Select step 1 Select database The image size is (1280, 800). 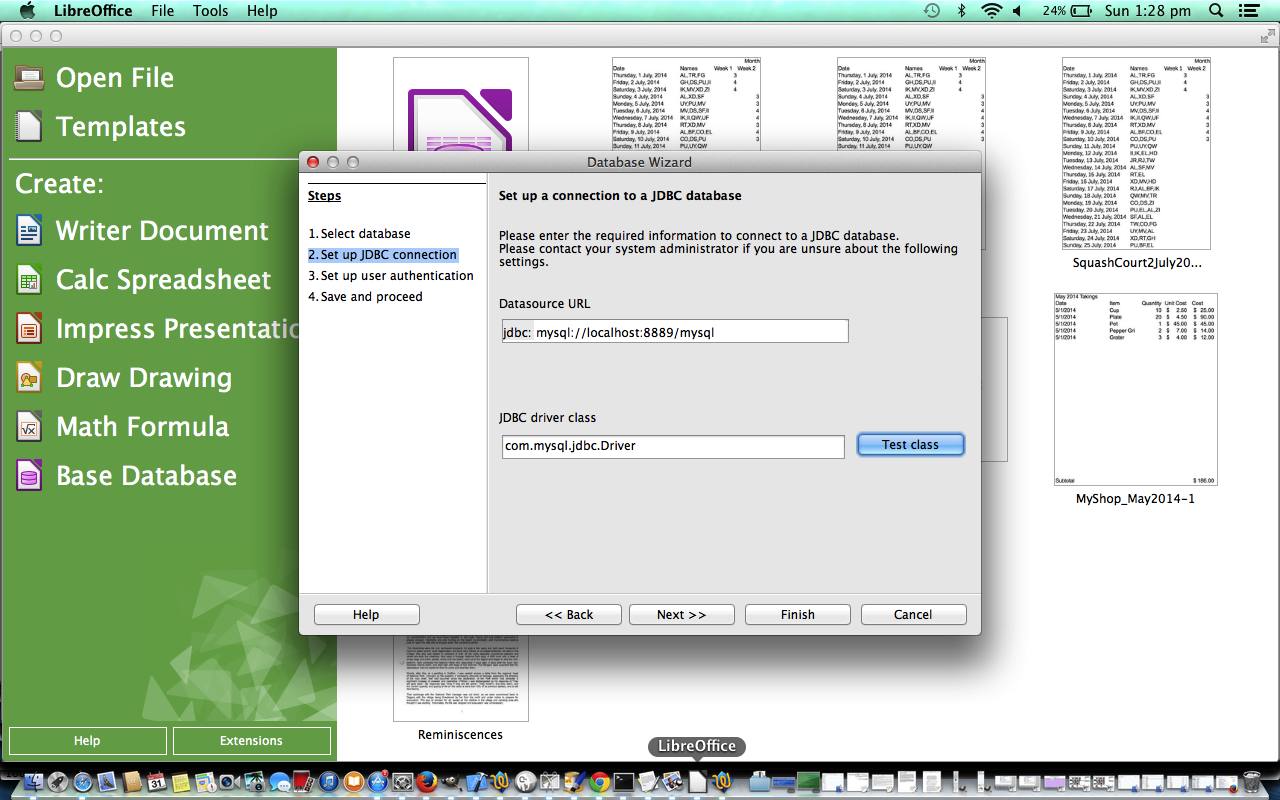pyautogui.click(x=359, y=234)
